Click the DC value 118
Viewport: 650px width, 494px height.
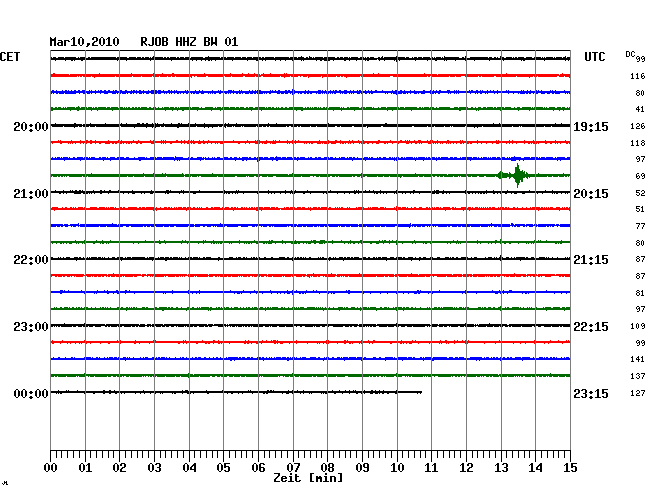(x=638, y=143)
